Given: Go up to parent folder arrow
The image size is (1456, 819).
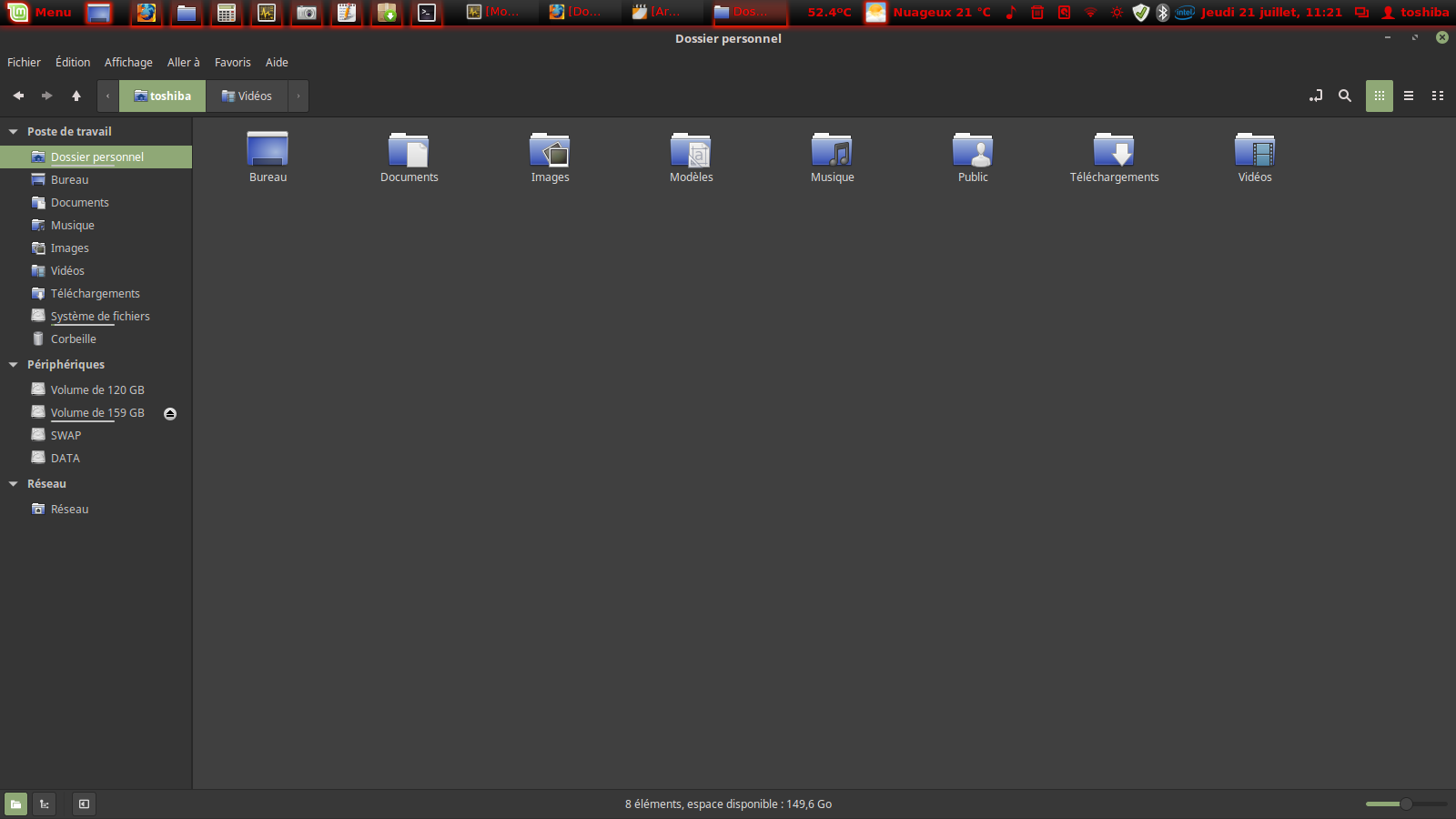Looking at the screenshot, I should point(76,96).
